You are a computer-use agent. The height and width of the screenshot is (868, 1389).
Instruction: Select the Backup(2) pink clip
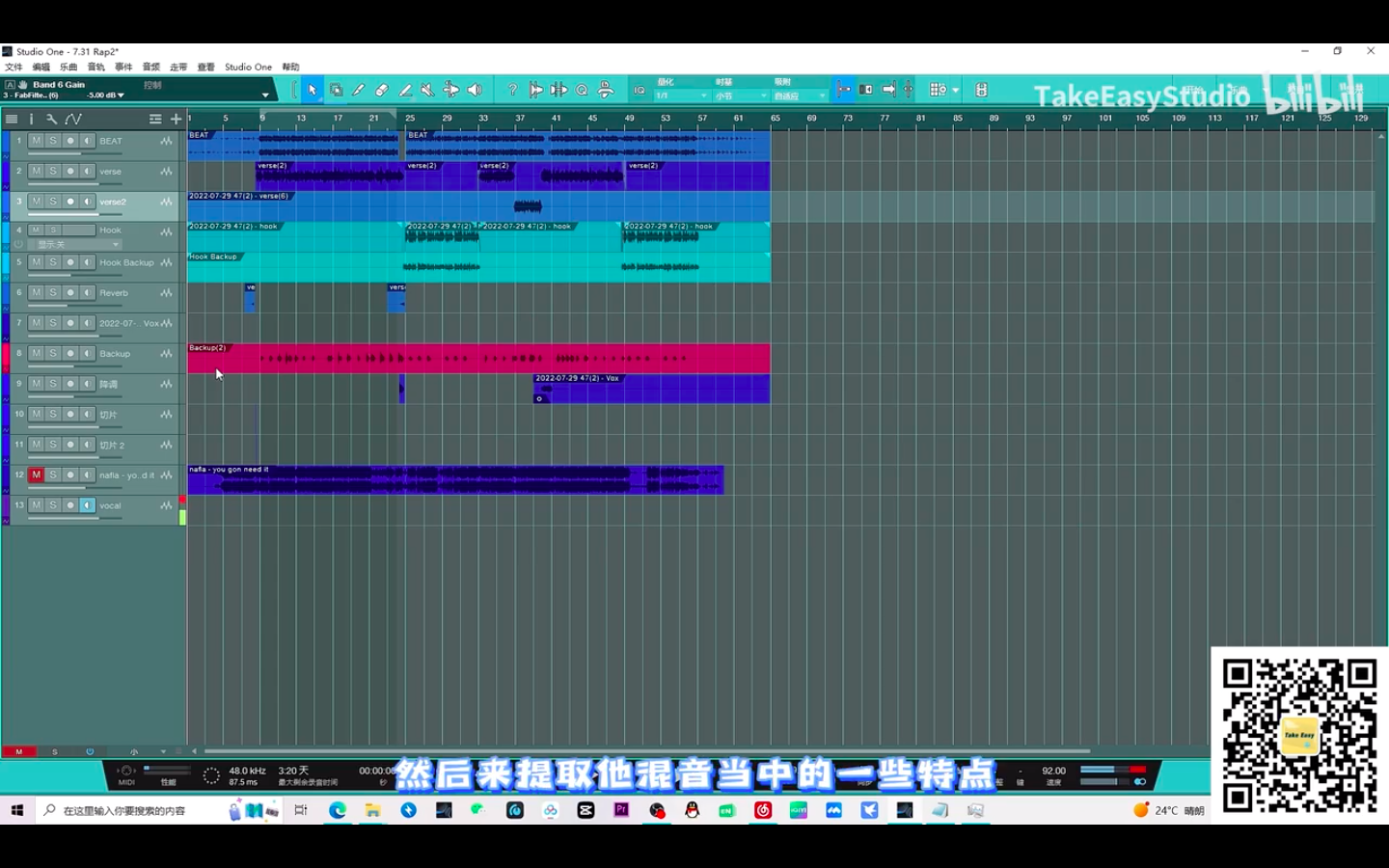[x=478, y=358]
